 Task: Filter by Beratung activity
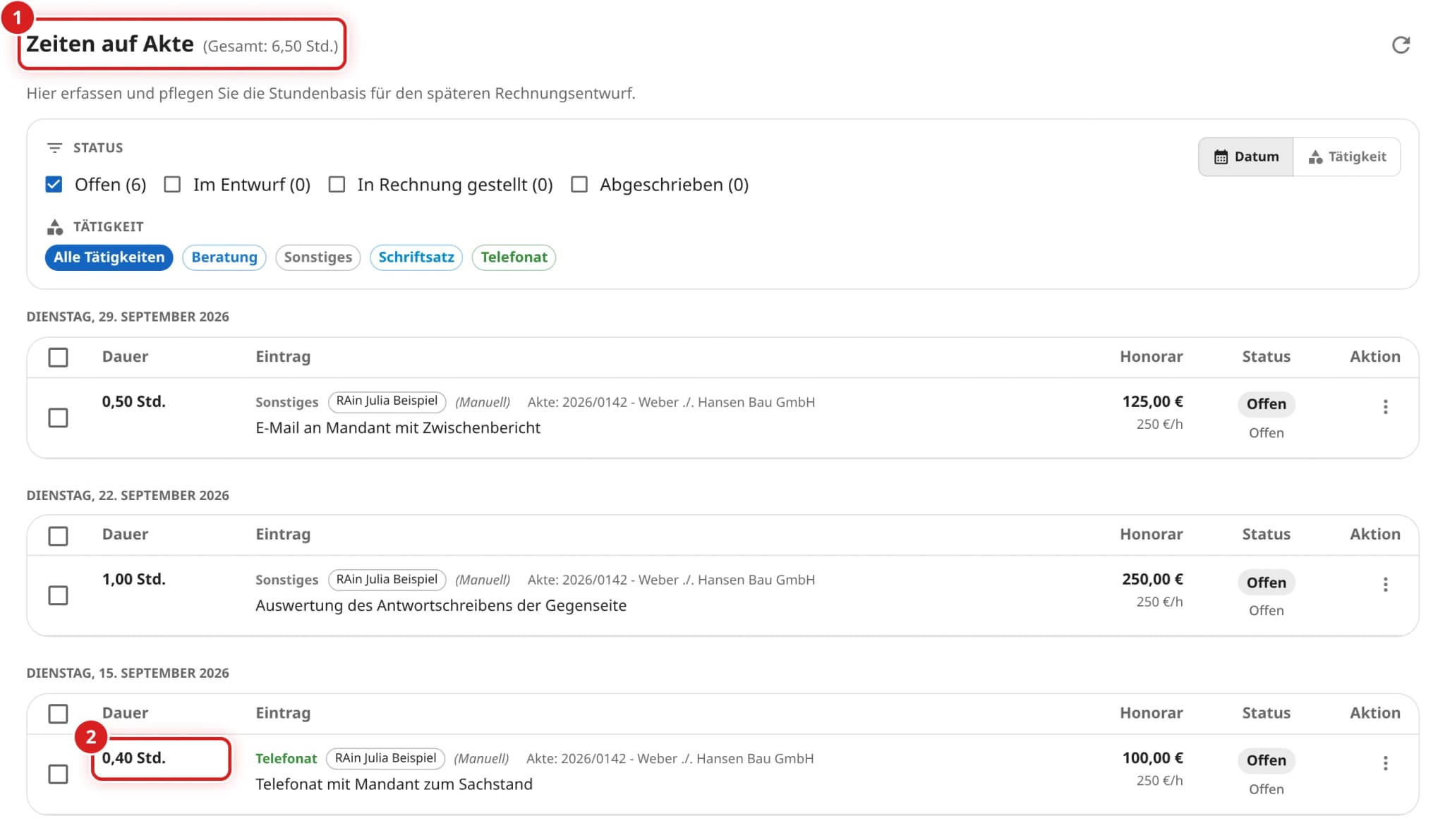pyautogui.click(x=224, y=257)
